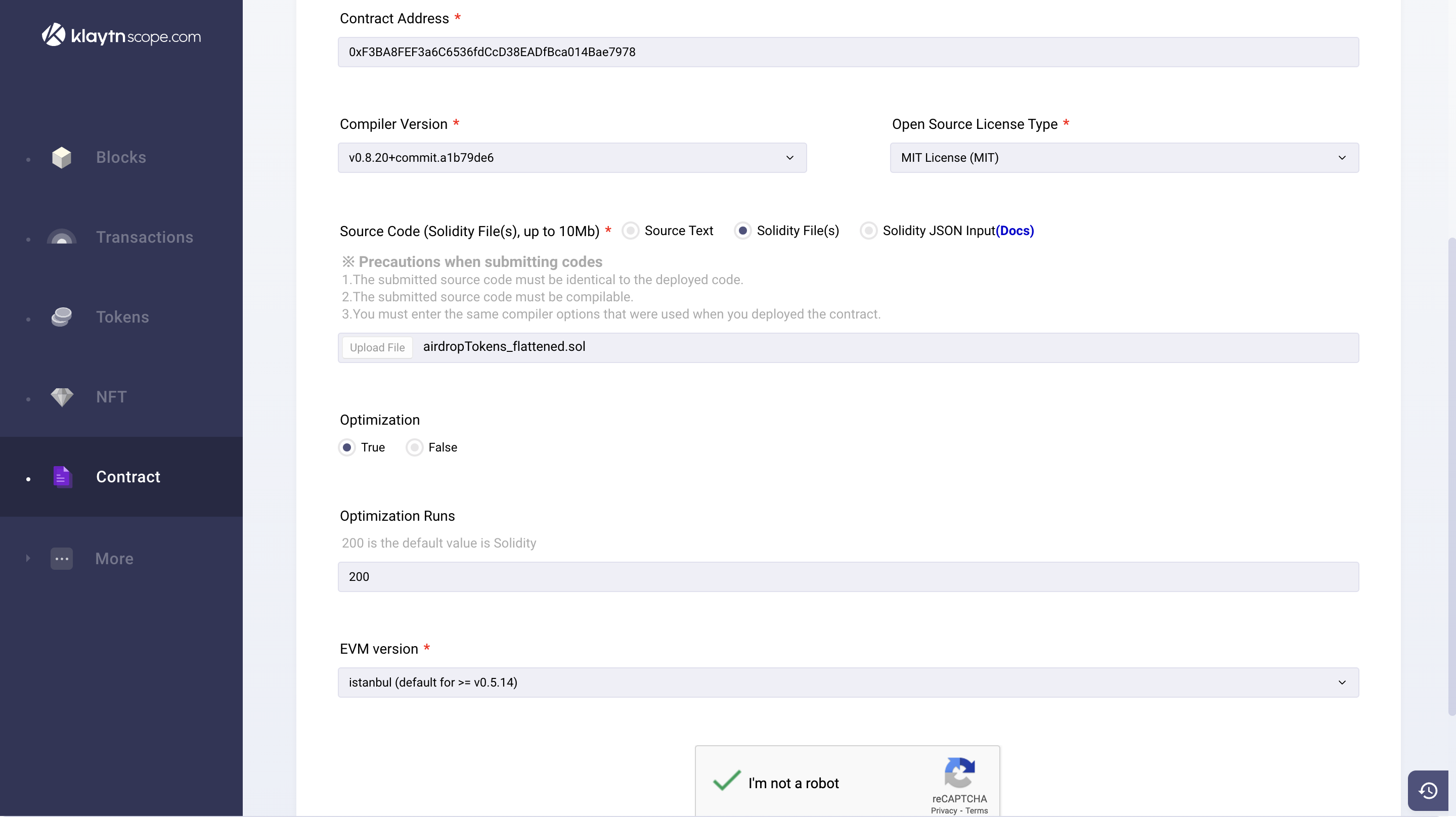1456x817 pixels.
Task: Click the Blocks cube icon
Action: [62, 158]
